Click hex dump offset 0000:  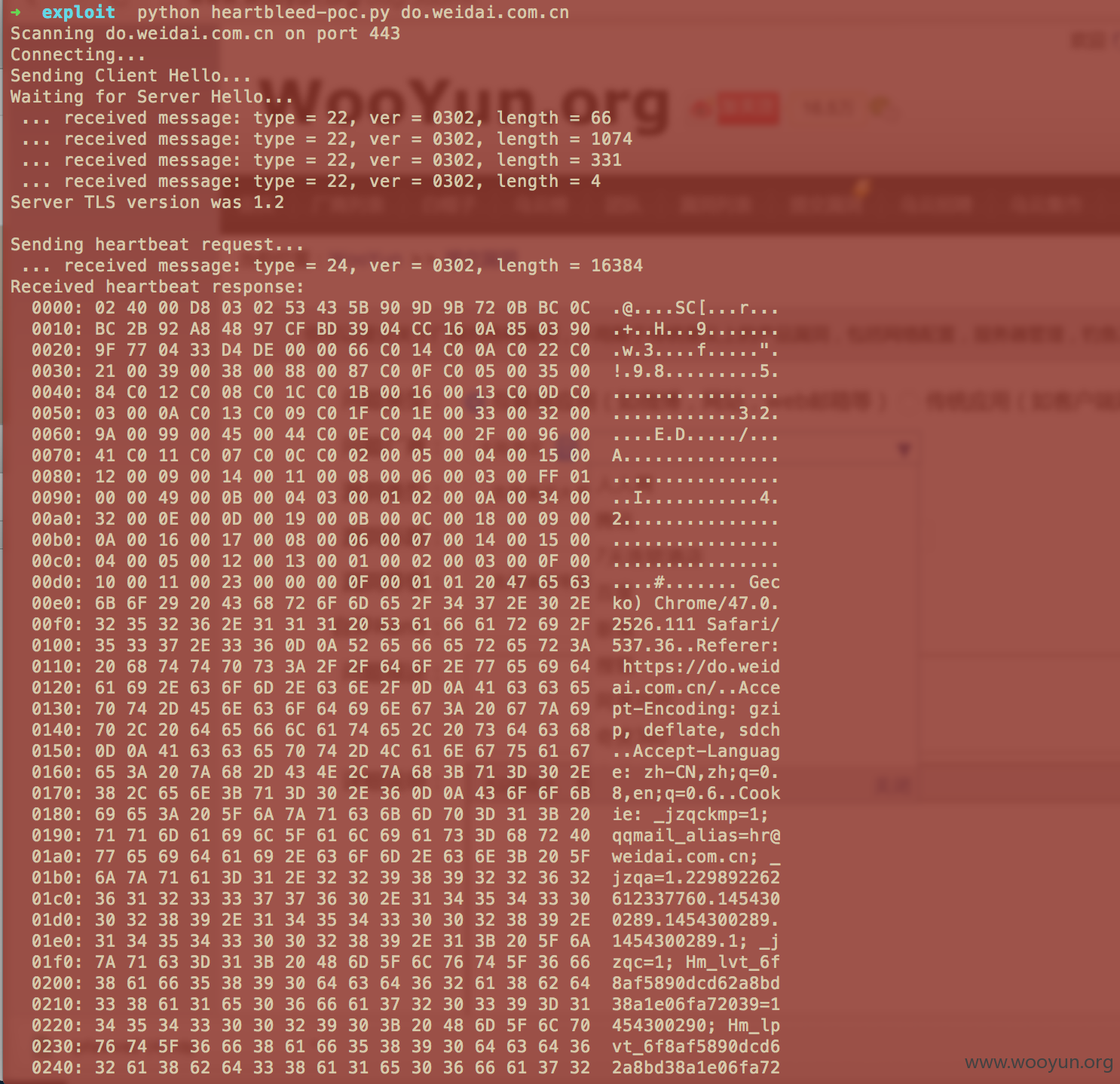point(57,308)
